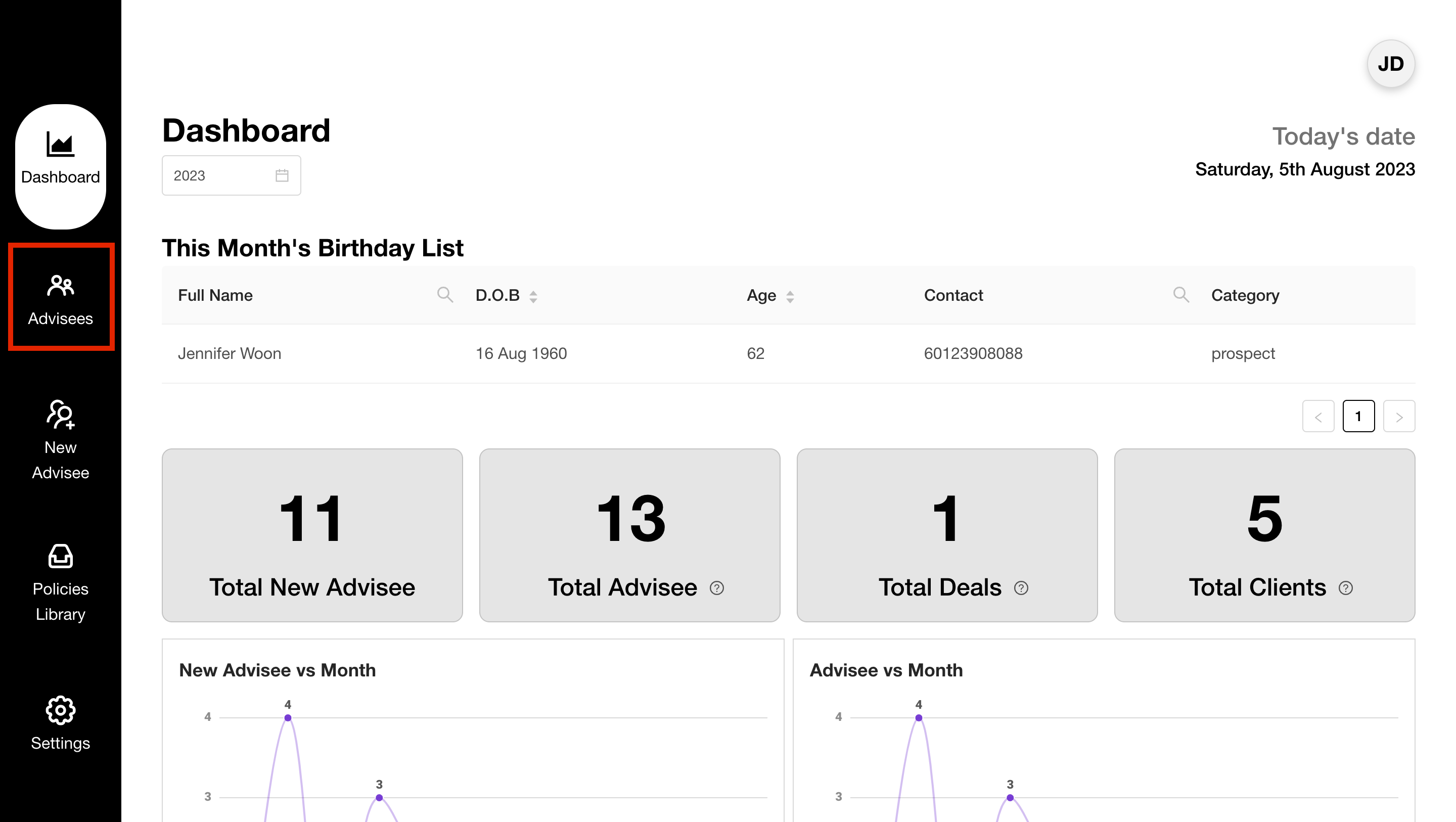The image size is (1456, 822).
Task: Click the JD user profile icon
Action: [x=1393, y=64]
